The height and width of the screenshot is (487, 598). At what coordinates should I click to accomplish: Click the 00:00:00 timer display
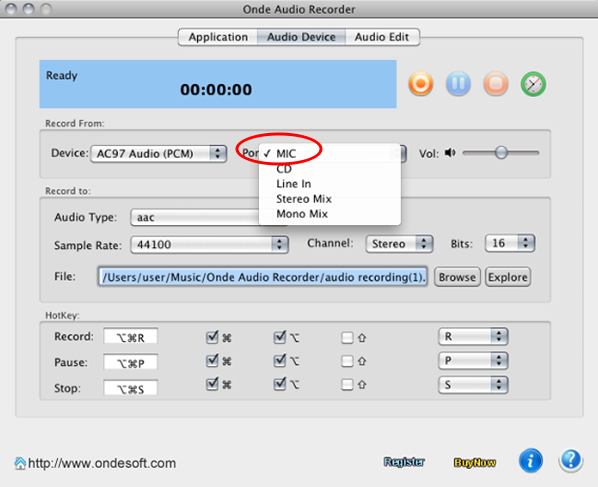point(216,90)
